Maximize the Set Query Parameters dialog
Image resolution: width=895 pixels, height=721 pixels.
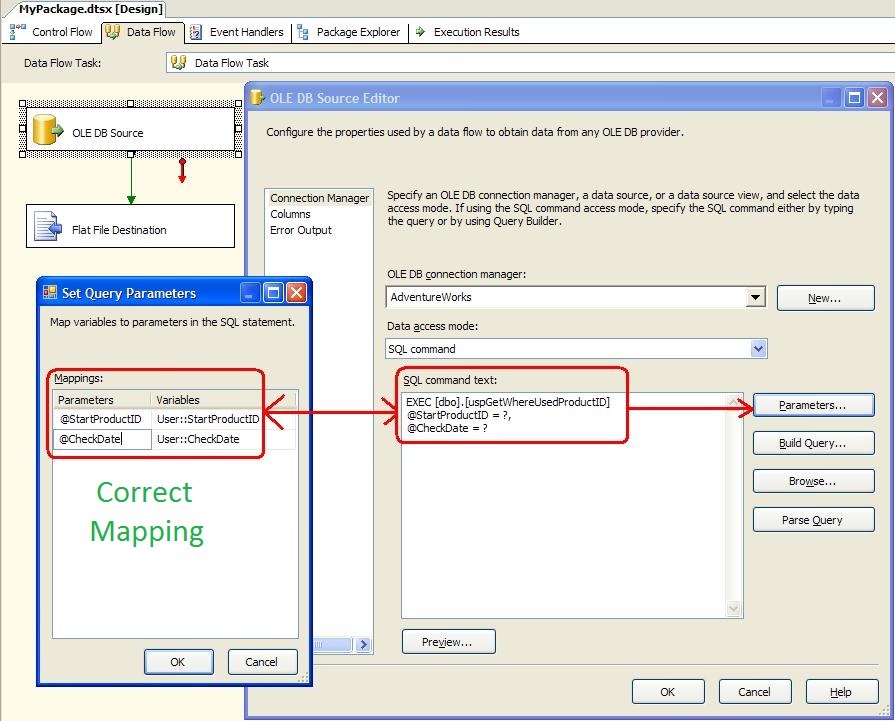coord(273,292)
